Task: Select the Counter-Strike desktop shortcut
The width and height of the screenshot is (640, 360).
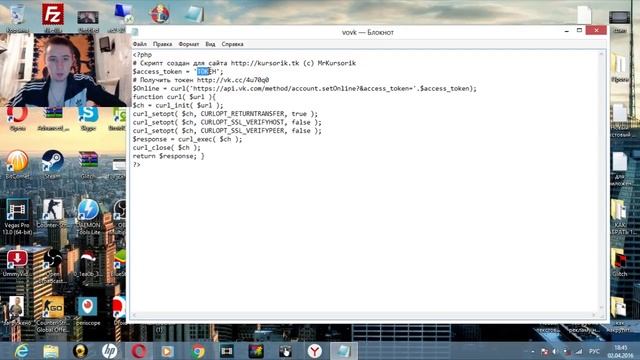Action: point(53,213)
